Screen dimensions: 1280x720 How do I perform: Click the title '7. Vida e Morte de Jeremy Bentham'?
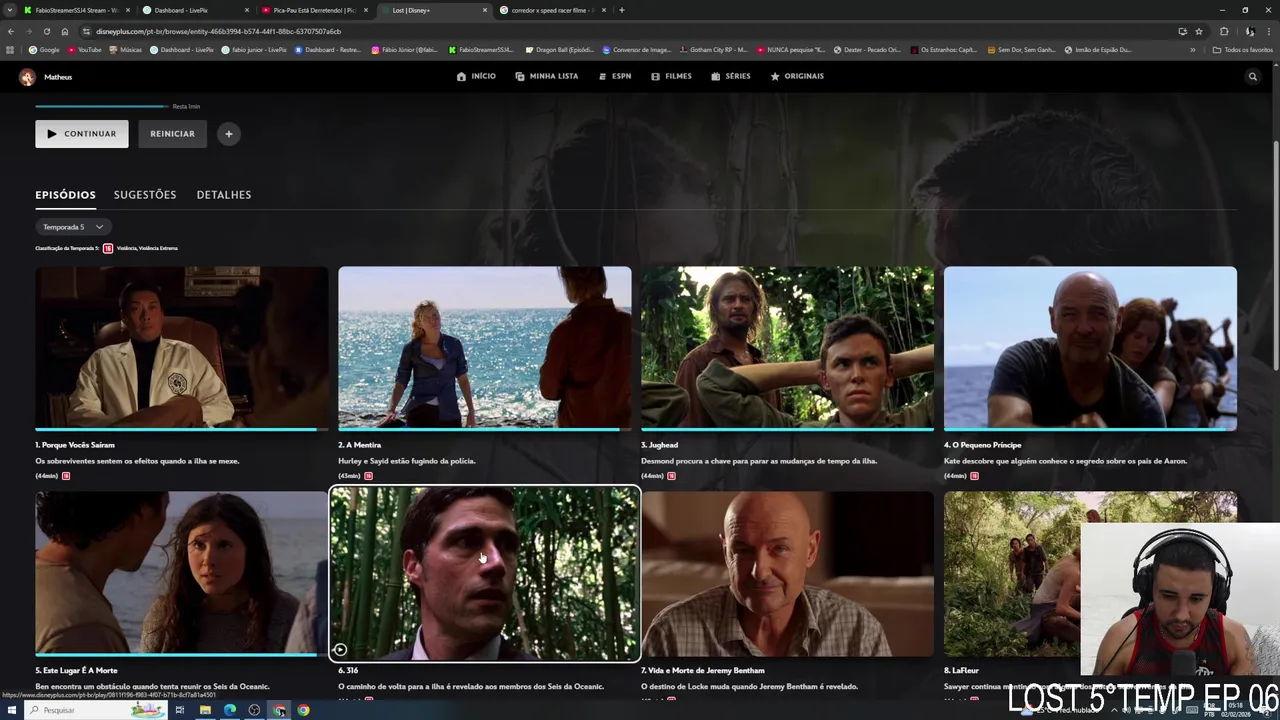tap(703, 670)
